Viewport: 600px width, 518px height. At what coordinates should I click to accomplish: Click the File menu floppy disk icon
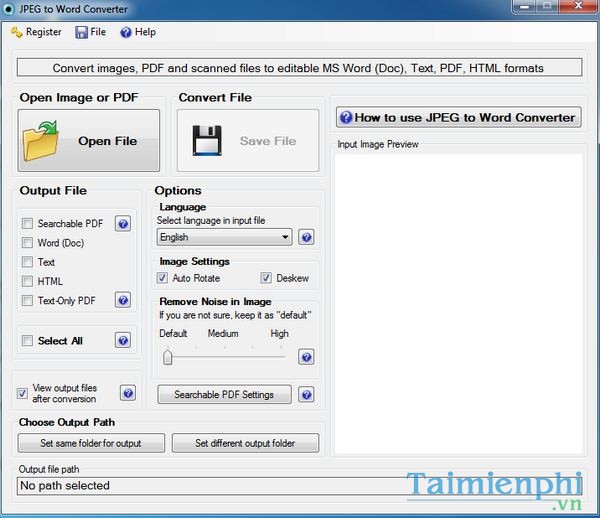(x=82, y=33)
